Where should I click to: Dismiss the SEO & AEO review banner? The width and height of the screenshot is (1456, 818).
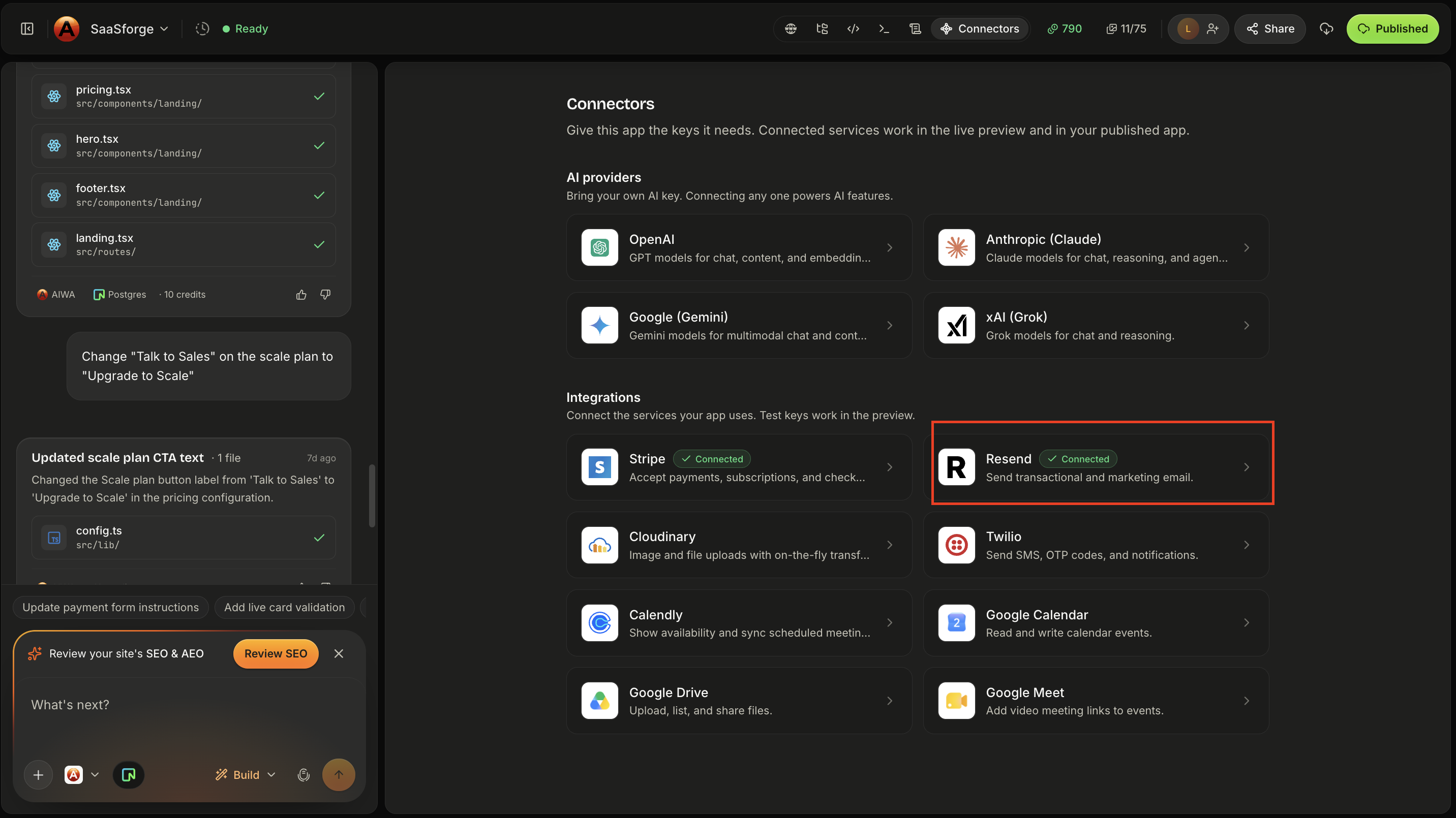(x=339, y=653)
